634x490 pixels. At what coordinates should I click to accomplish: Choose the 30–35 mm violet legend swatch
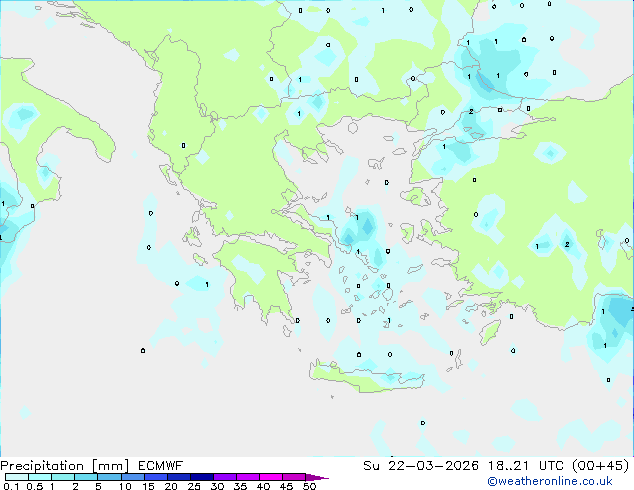click(224, 477)
